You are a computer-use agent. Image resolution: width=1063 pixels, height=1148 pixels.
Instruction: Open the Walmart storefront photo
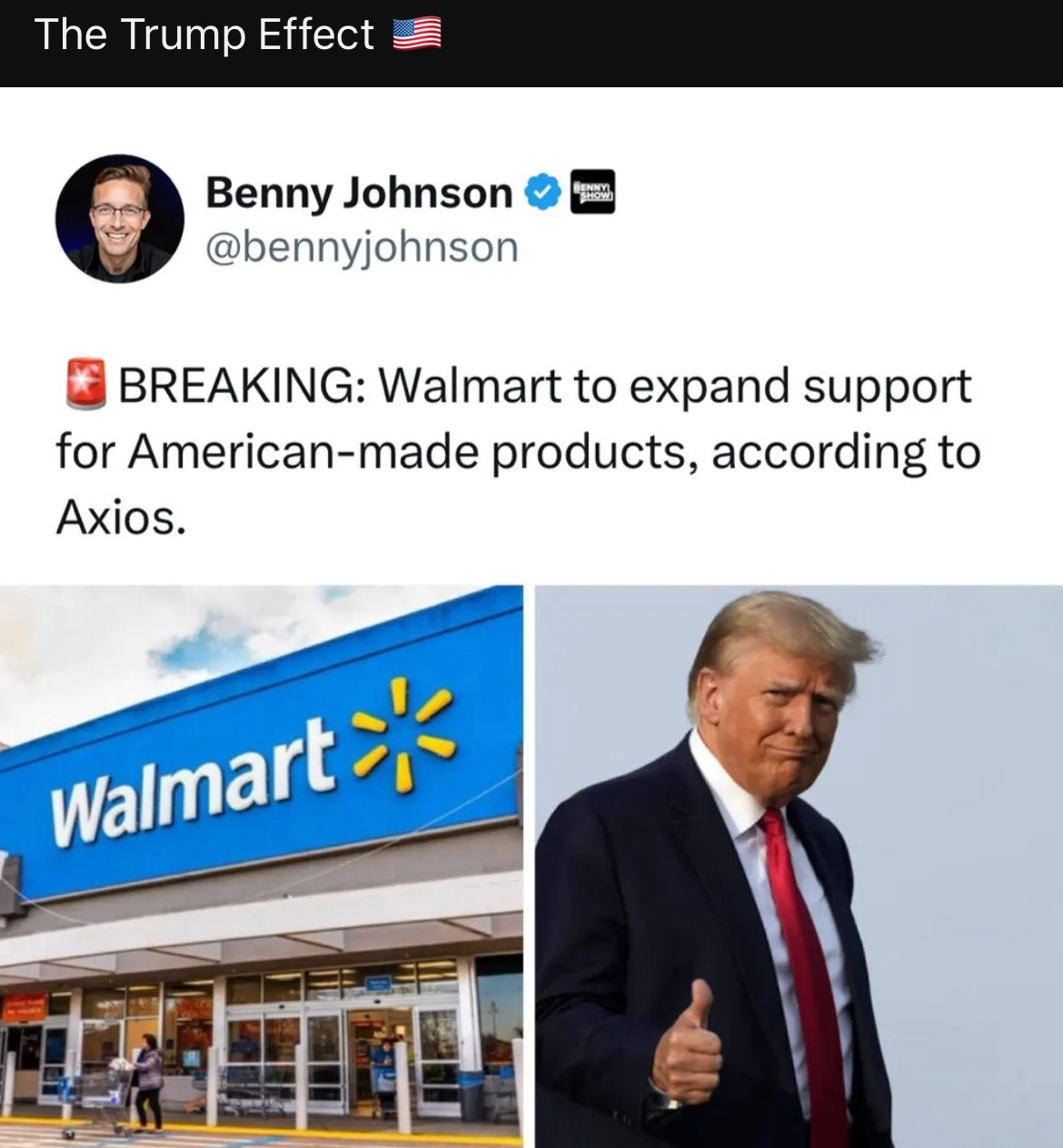(262, 866)
